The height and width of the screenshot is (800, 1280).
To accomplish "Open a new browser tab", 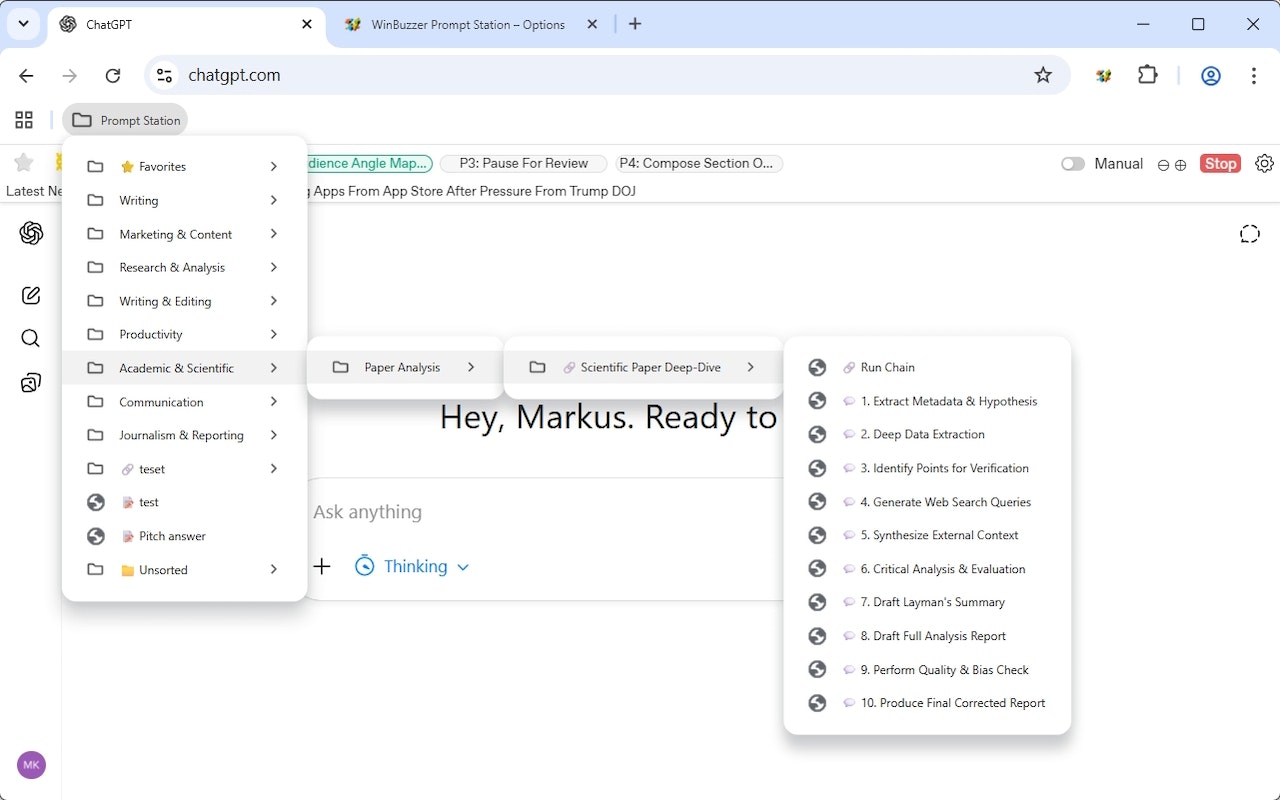I will coord(635,24).
